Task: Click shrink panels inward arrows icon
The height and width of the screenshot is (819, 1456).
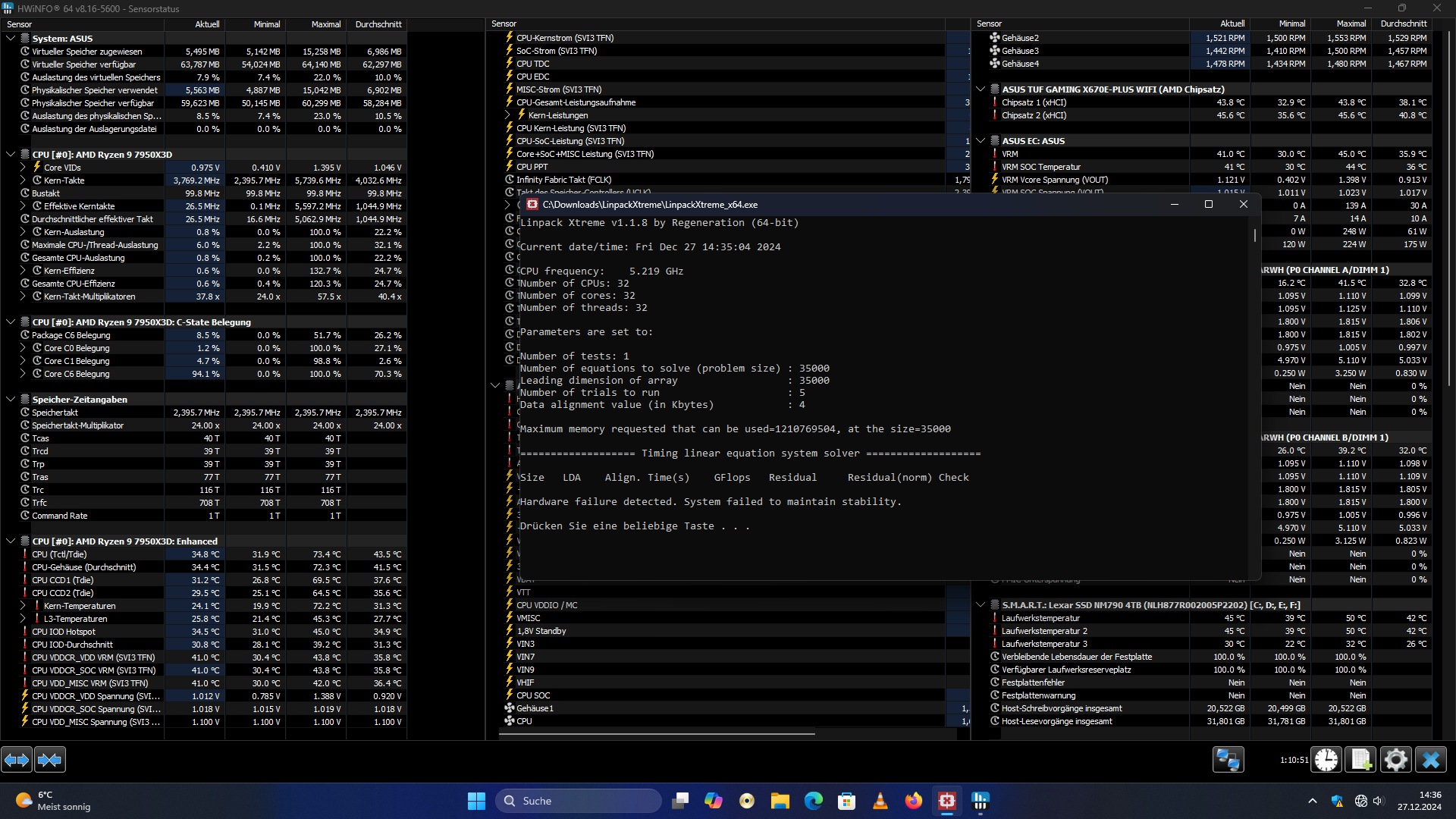Action: [x=50, y=759]
